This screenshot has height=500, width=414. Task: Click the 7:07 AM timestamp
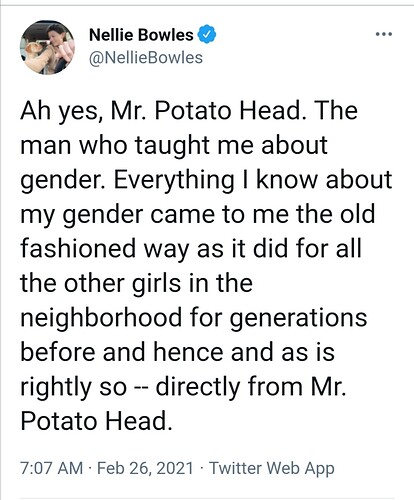click(51, 468)
